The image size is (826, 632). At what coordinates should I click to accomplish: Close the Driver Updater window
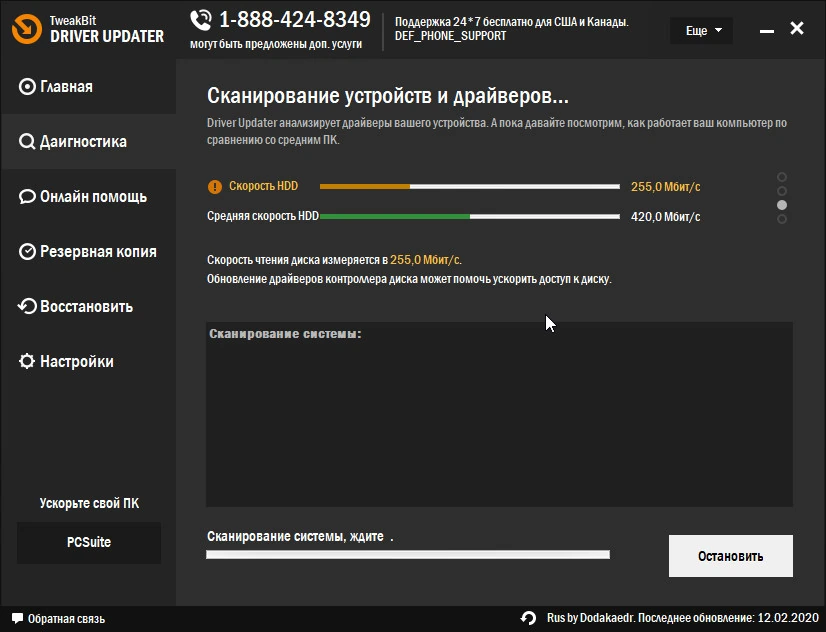click(797, 28)
